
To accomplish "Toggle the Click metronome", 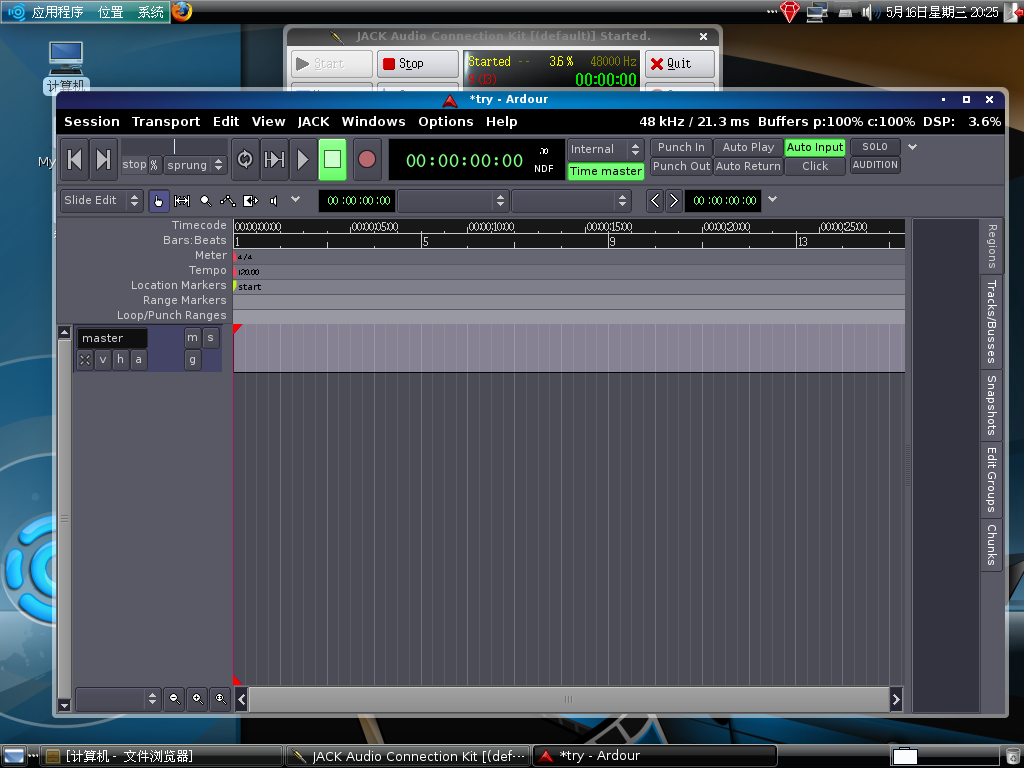I will pos(814,166).
